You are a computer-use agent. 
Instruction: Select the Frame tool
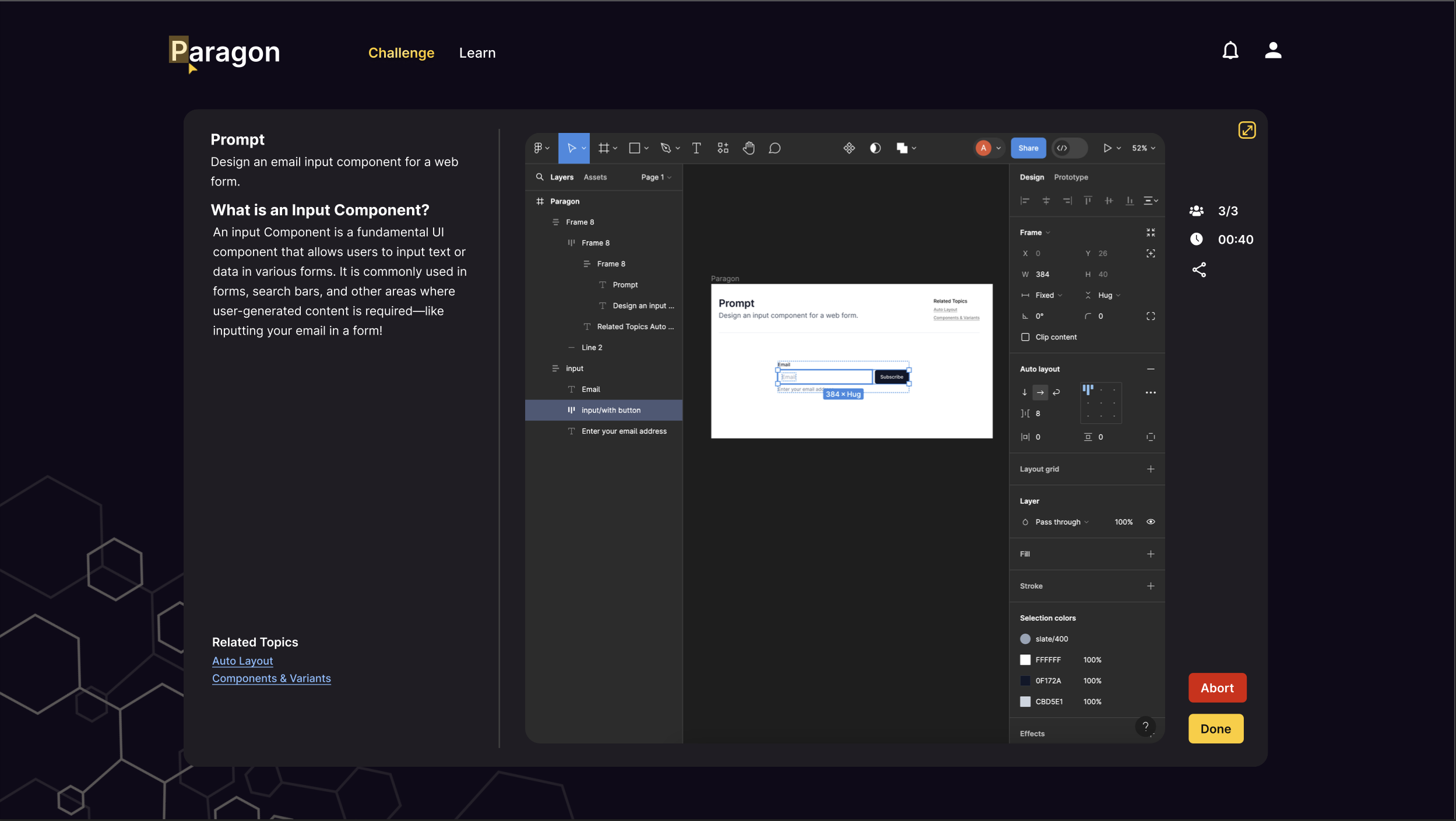pos(604,148)
